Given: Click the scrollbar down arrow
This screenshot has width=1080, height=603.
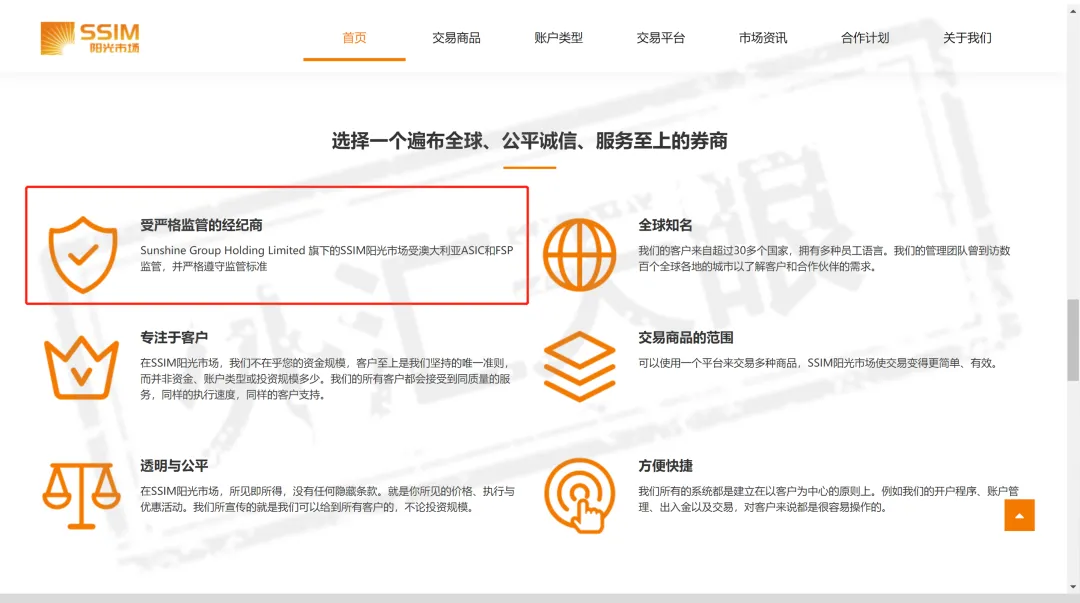Looking at the screenshot, I should click(1073, 587).
